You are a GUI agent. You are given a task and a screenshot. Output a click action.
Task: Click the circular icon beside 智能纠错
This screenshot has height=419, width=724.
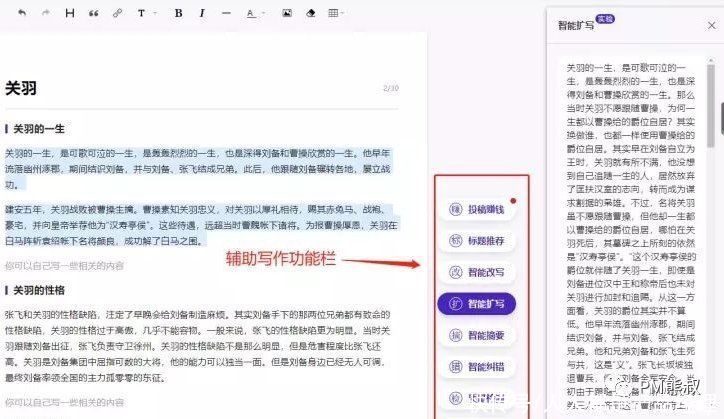(456, 367)
